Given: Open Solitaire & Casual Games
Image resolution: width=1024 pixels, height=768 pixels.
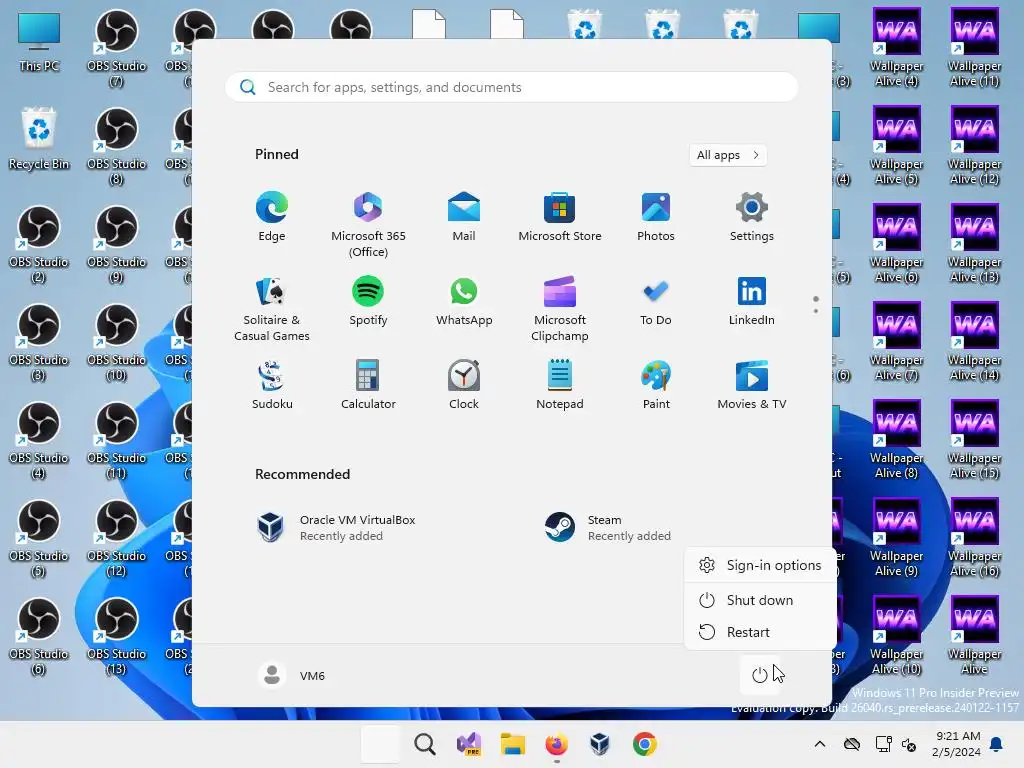Looking at the screenshot, I should pyautogui.click(x=272, y=308).
